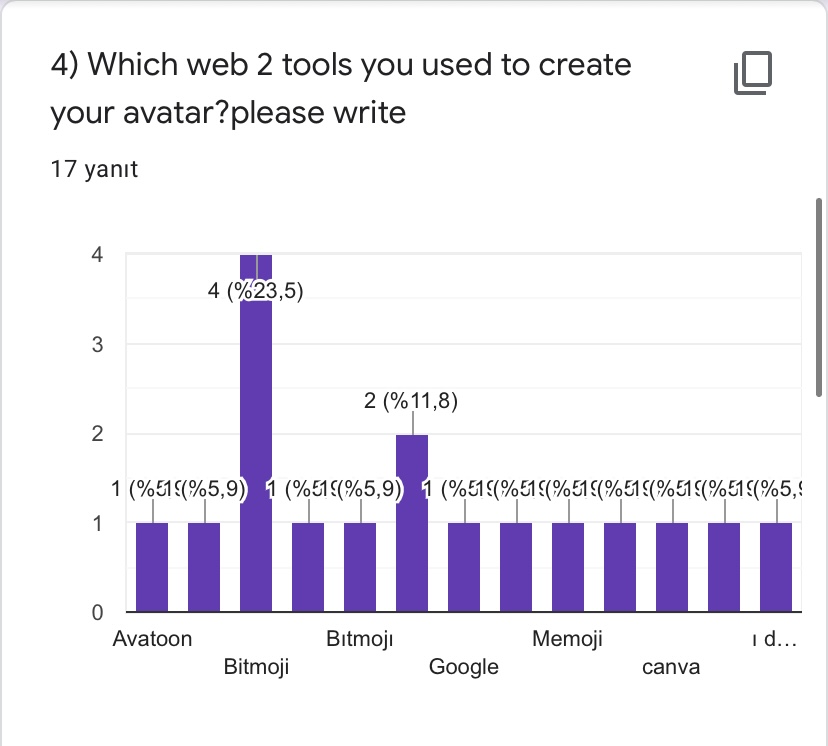Click the Avatoon axis label
The image size is (828, 746).
[x=152, y=638]
